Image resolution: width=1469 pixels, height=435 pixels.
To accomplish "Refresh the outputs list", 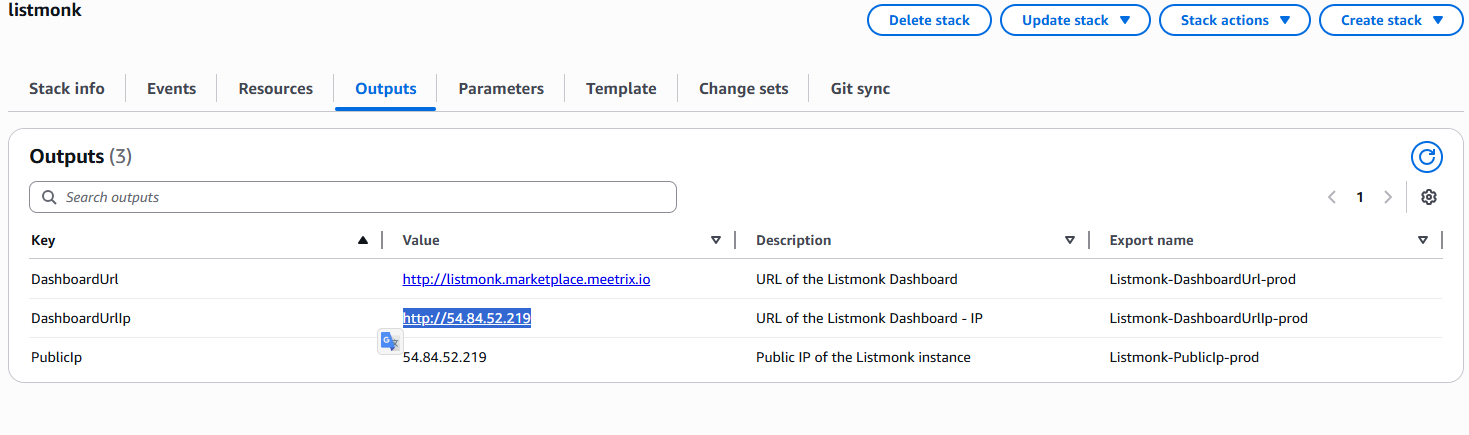I will (1427, 157).
